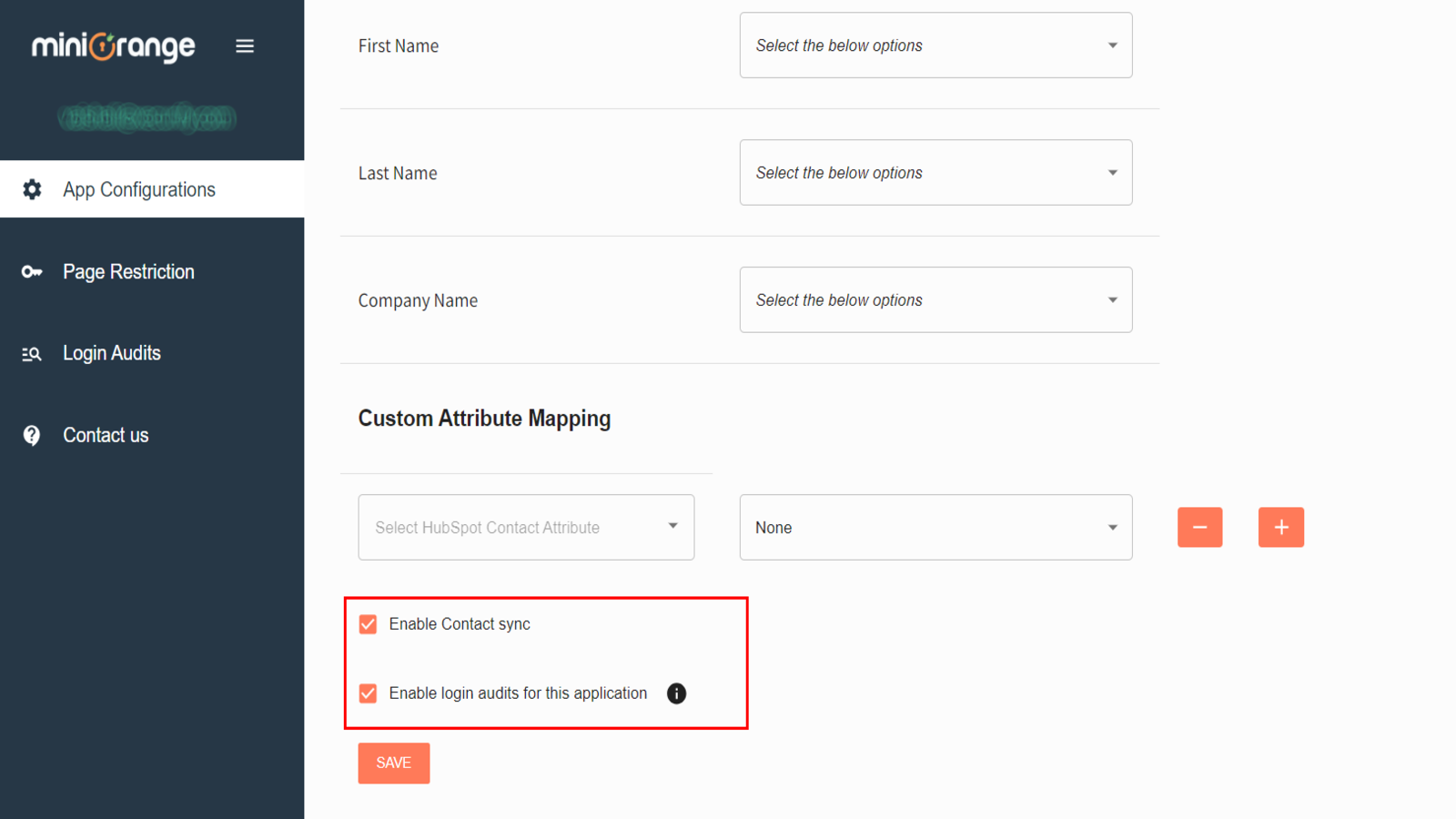
Task: Open the None dropdown in Custom Attribute Mapping
Action: tap(935, 527)
